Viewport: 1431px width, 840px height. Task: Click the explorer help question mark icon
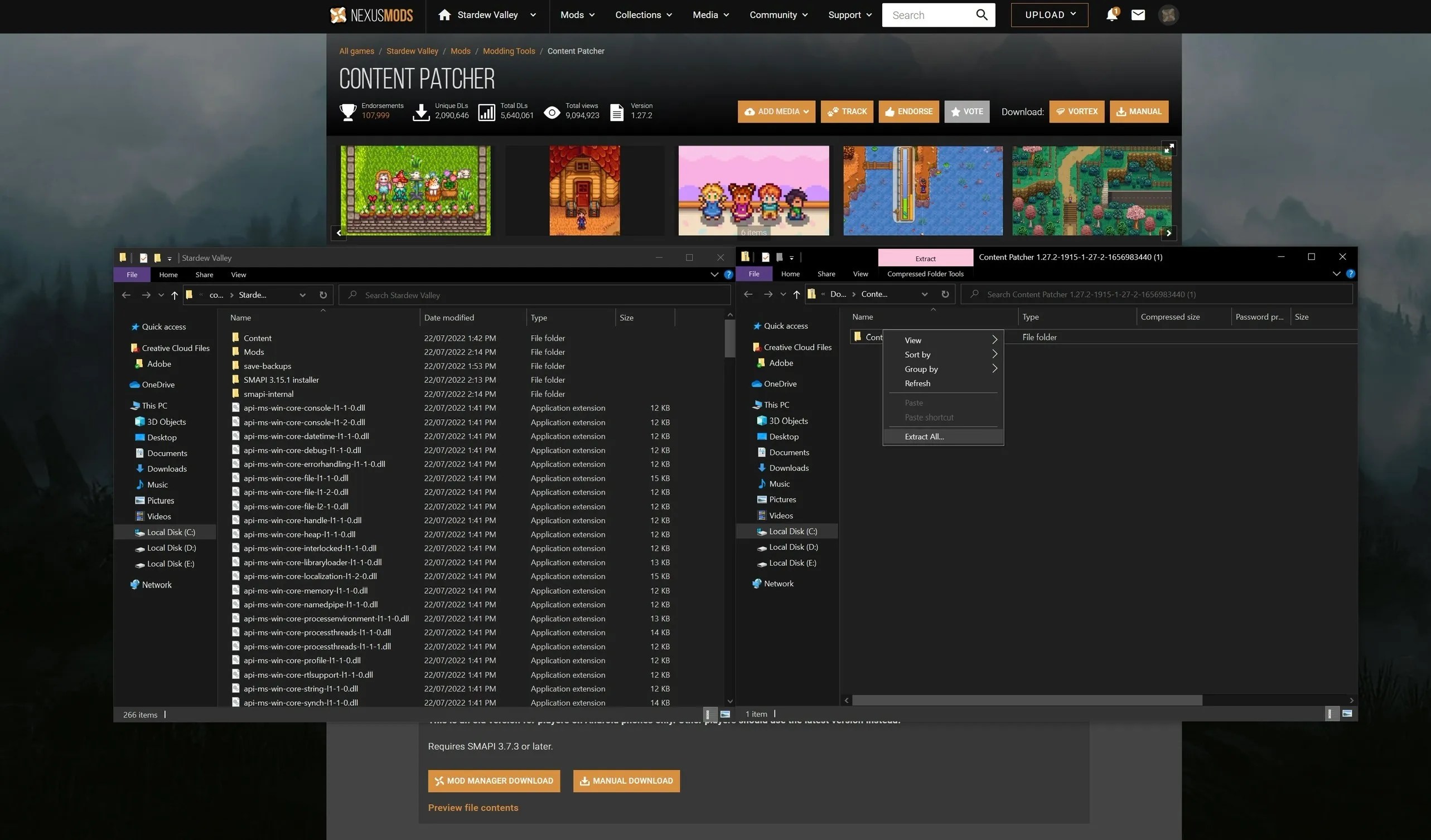[x=728, y=274]
